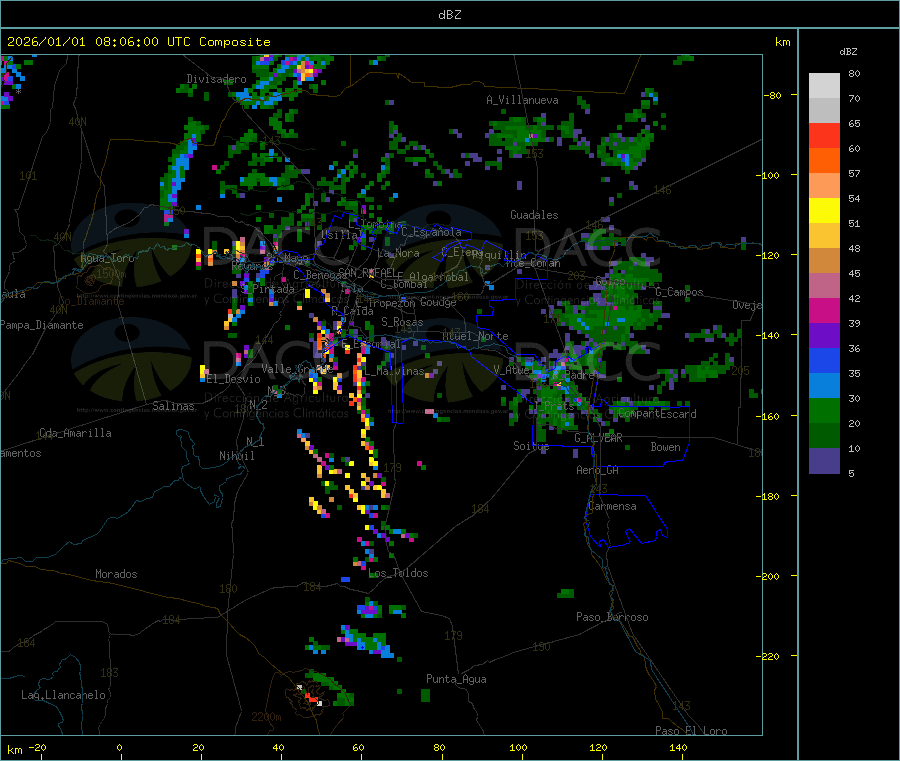This screenshot has height=761, width=900.
Task: Click the Punta_Agua location label
Action: (x=456, y=679)
